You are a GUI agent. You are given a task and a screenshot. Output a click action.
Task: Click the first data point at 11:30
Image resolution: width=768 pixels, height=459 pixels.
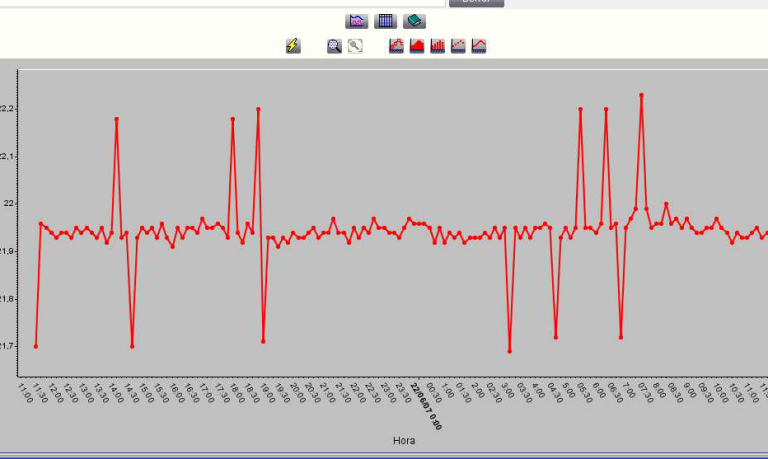36,346
